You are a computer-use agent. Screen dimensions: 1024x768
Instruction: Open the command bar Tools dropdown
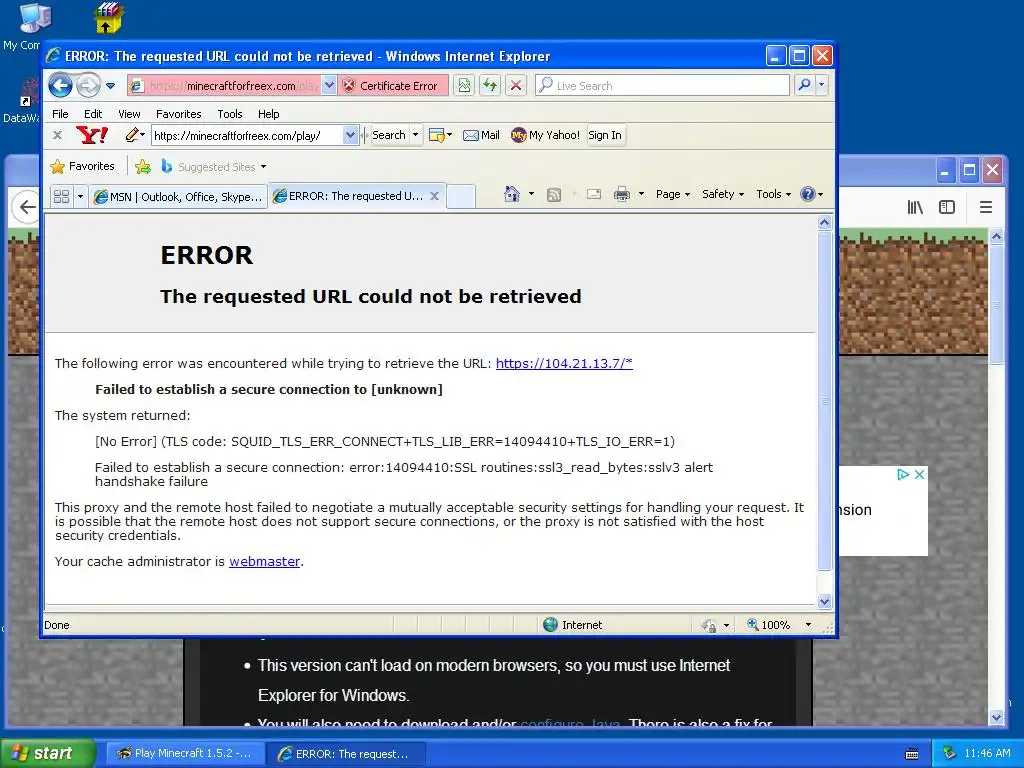point(773,194)
